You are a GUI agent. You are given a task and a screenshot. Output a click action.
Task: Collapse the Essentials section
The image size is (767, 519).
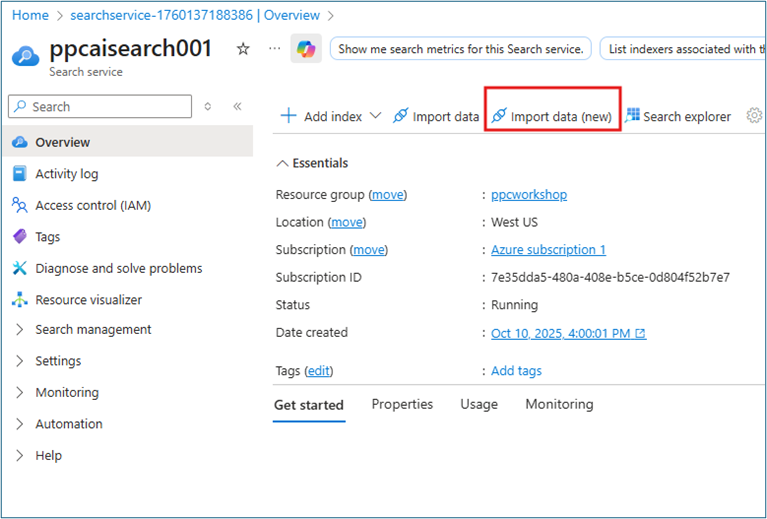pyautogui.click(x=282, y=163)
